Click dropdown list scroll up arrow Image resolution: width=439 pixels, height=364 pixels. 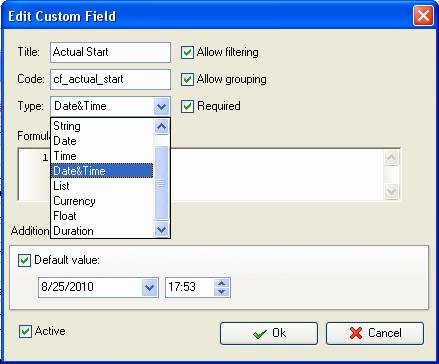coord(162,127)
